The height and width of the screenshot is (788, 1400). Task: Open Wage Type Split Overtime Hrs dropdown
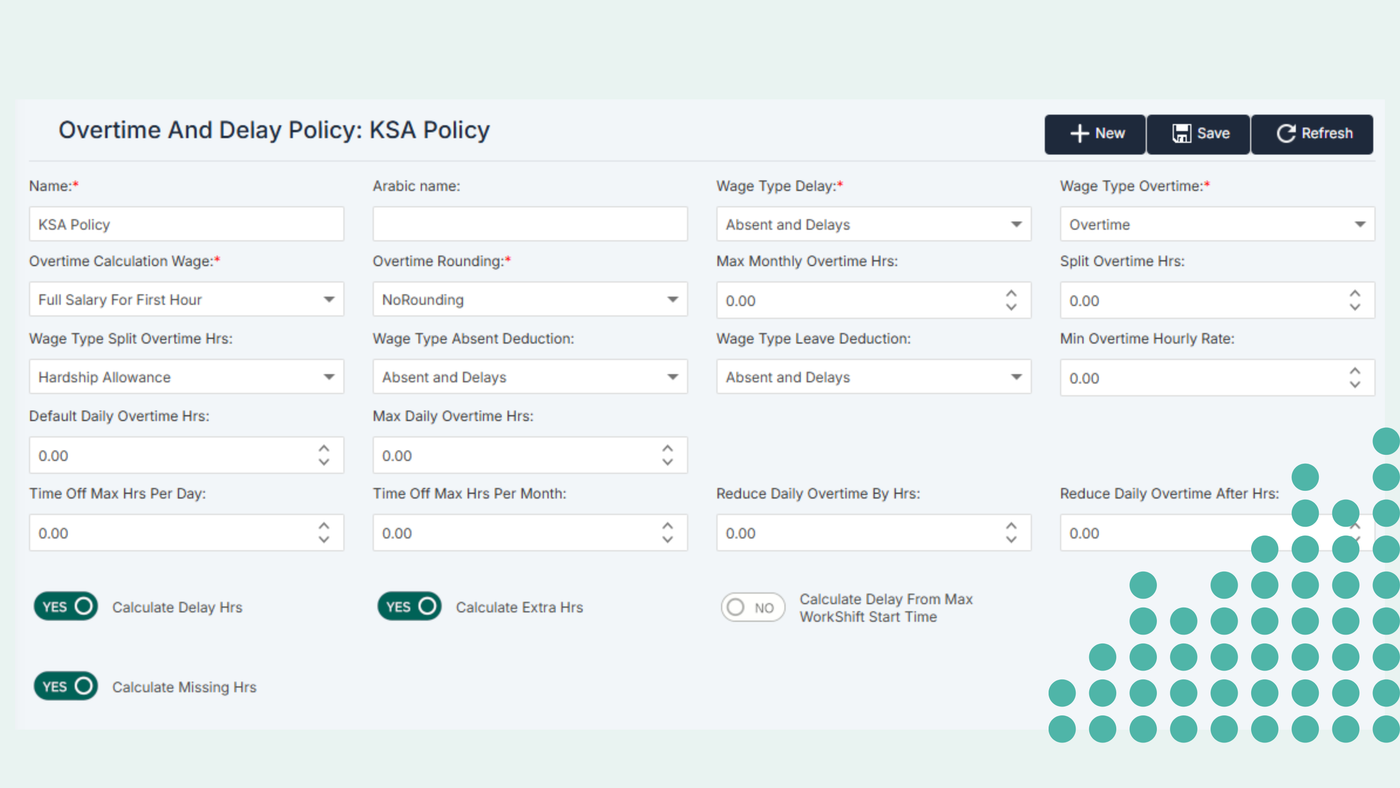(x=186, y=377)
